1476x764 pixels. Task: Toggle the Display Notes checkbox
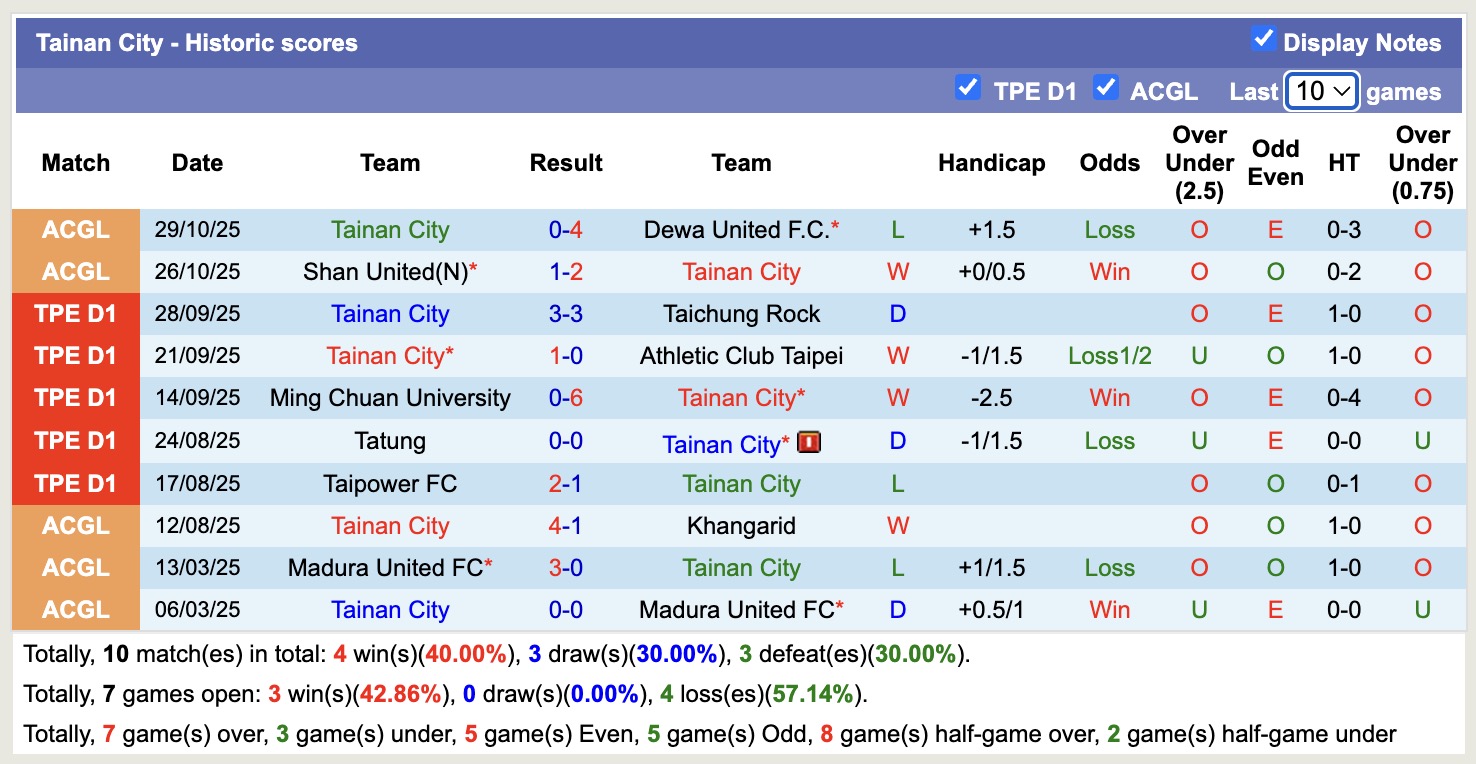(1264, 40)
